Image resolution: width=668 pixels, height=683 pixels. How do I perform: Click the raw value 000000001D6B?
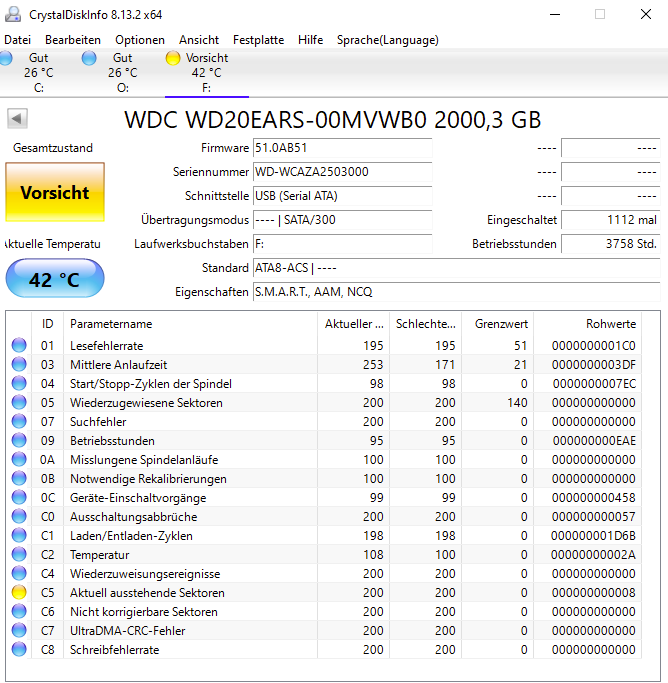pyautogui.click(x=594, y=536)
